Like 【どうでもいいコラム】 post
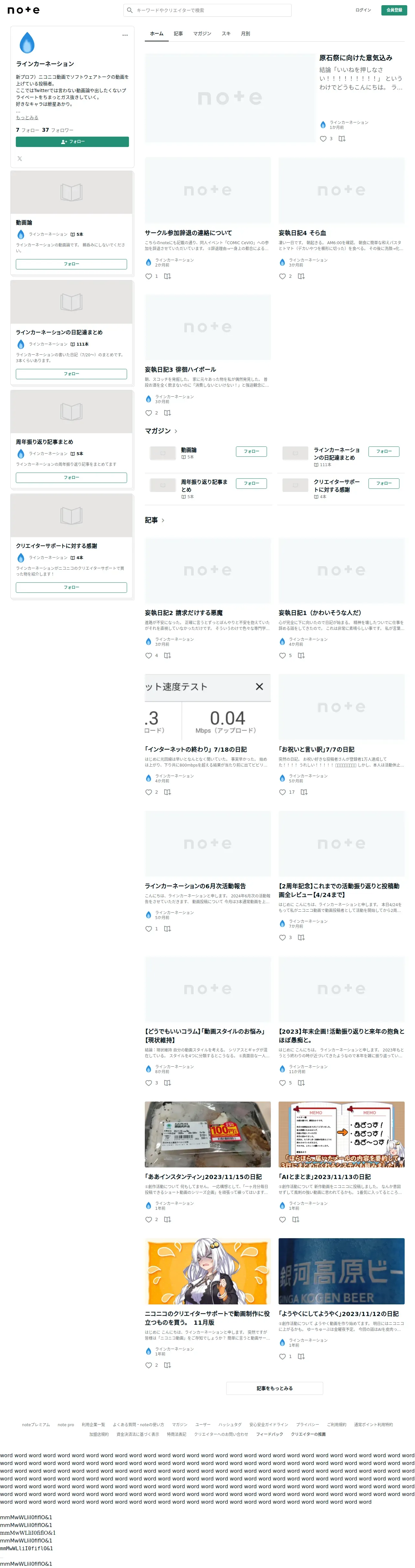 click(148, 1083)
